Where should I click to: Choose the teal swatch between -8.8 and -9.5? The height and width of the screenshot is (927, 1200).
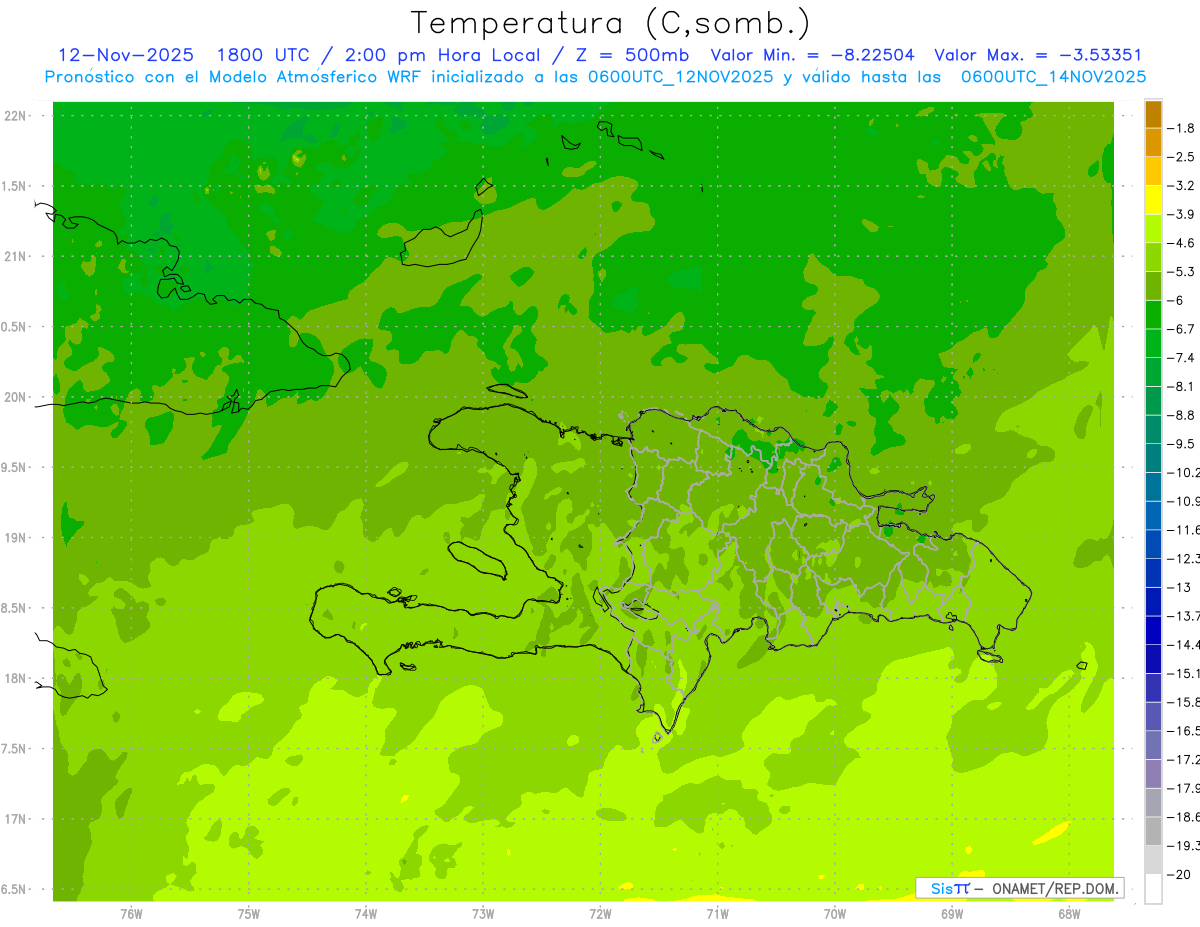[1153, 429]
